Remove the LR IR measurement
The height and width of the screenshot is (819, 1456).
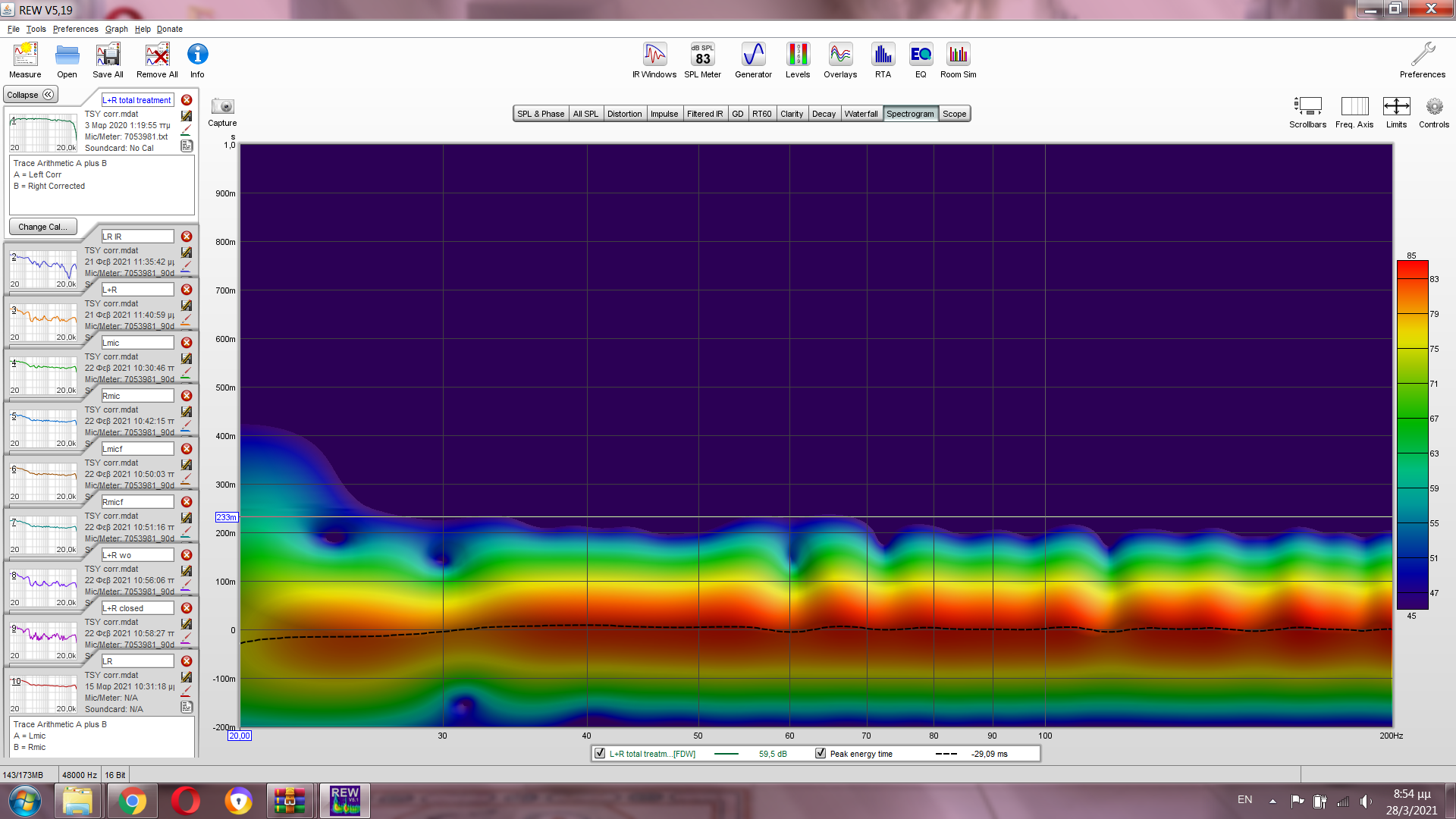(x=187, y=237)
